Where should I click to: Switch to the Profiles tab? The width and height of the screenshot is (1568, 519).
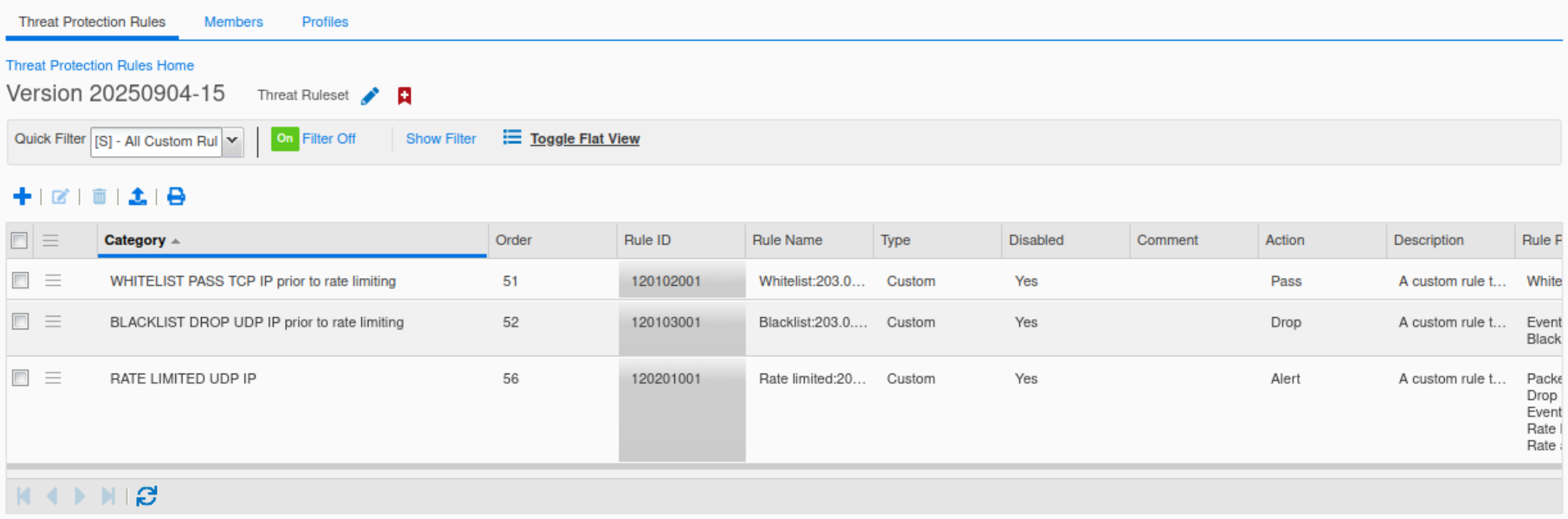click(x=325, y=22)
